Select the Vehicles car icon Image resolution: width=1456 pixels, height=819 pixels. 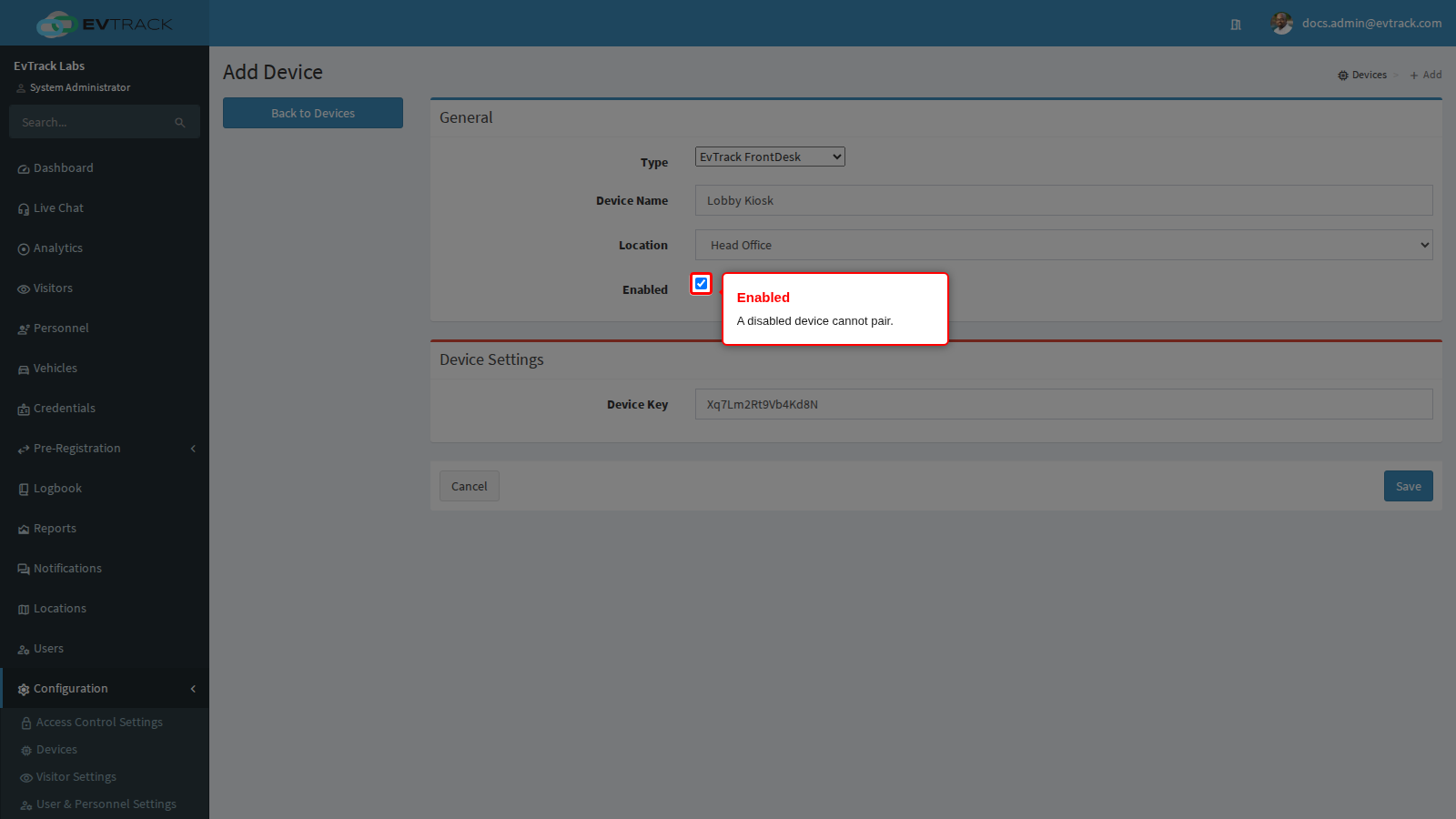click(24, 369)
